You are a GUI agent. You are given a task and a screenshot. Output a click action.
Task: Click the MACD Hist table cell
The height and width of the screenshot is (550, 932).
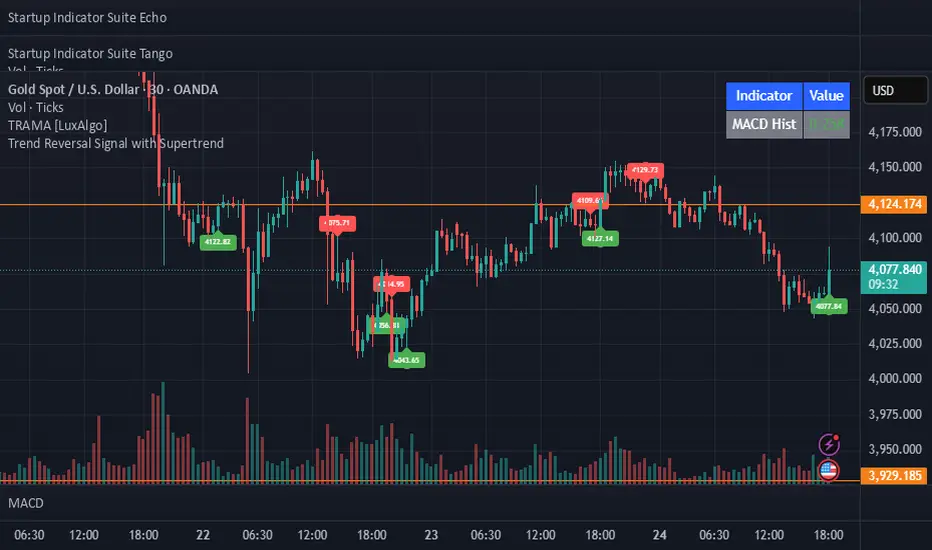pos(764,124)
